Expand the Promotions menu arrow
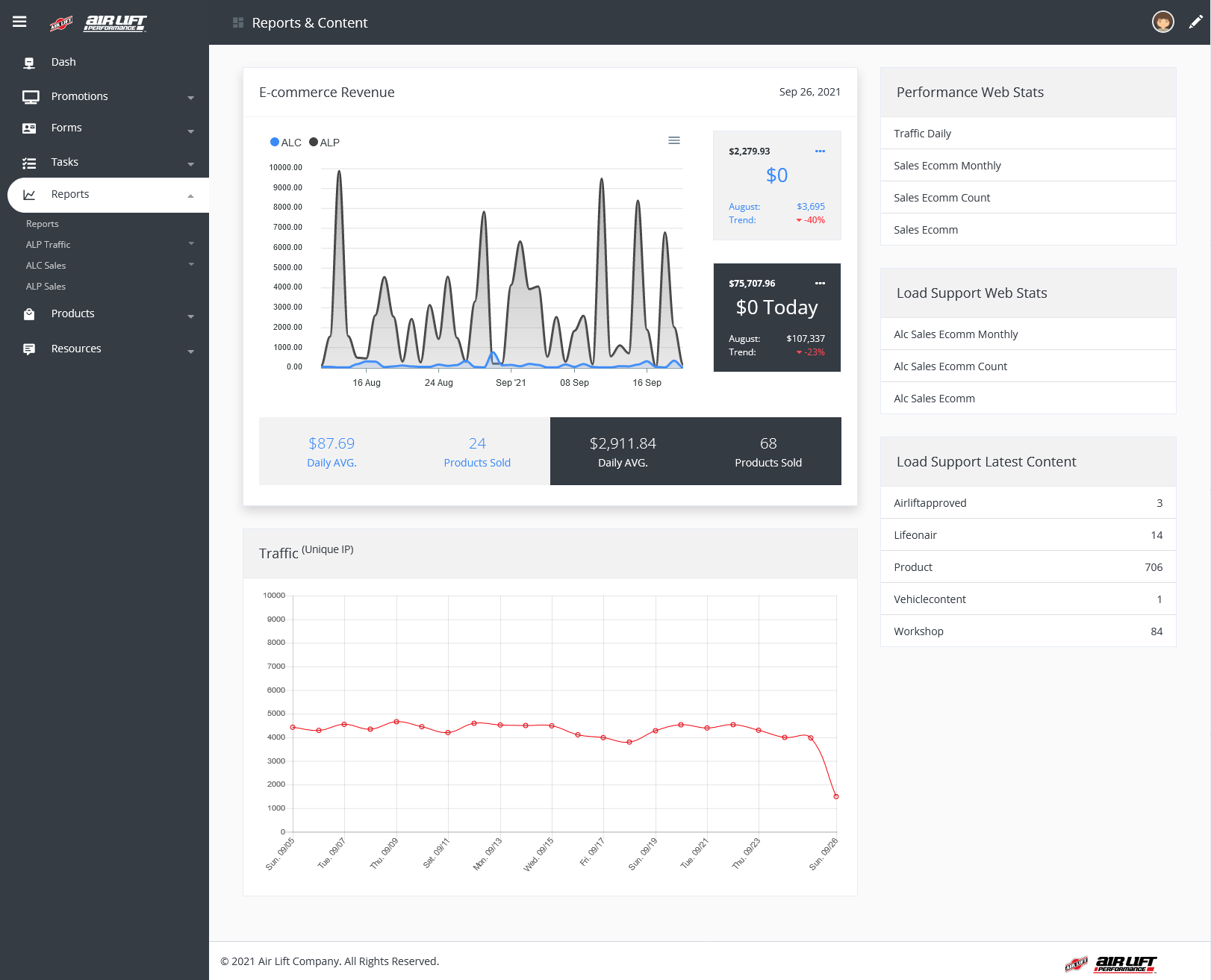 [x=190, y=98]
